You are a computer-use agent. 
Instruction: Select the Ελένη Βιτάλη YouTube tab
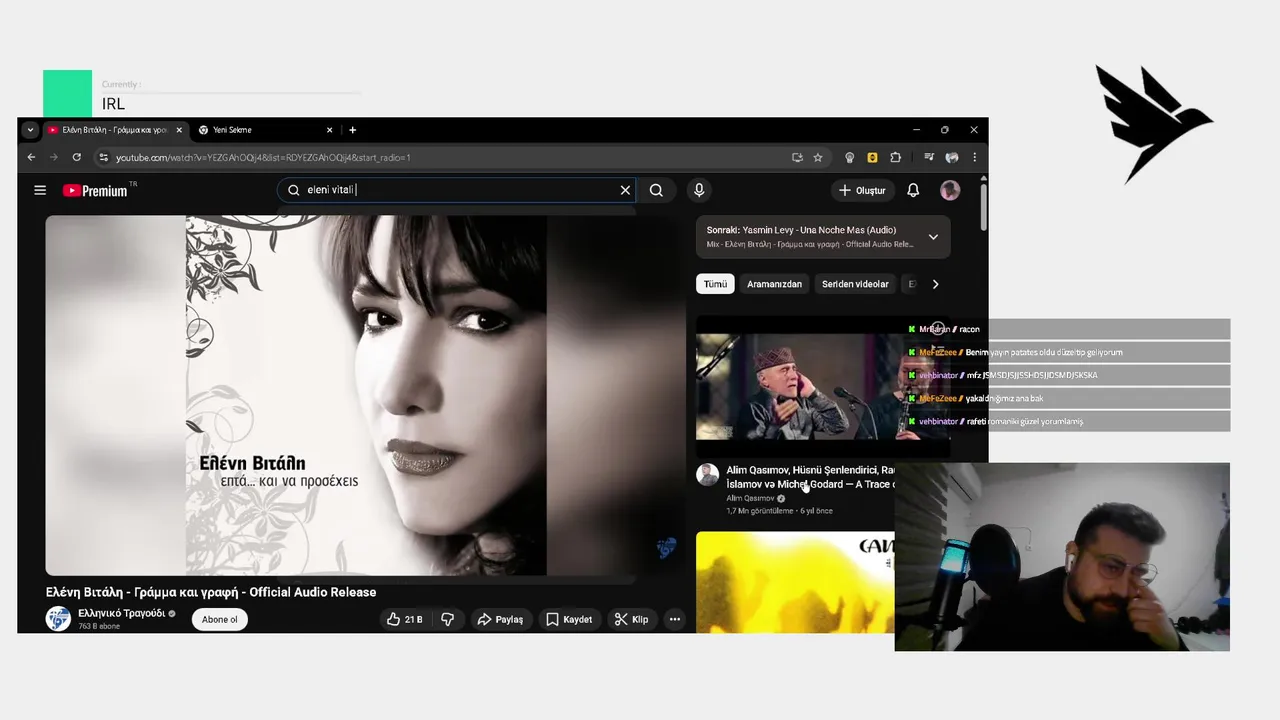pos(114,130)
